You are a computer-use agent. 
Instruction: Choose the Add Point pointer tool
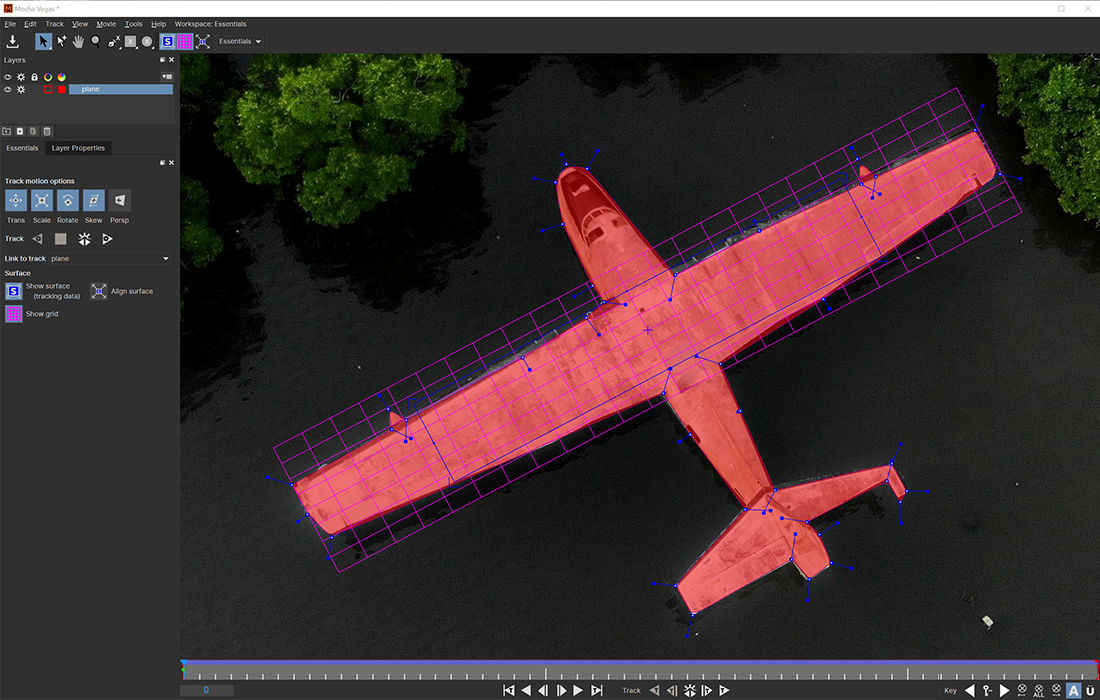coord(61,41)
